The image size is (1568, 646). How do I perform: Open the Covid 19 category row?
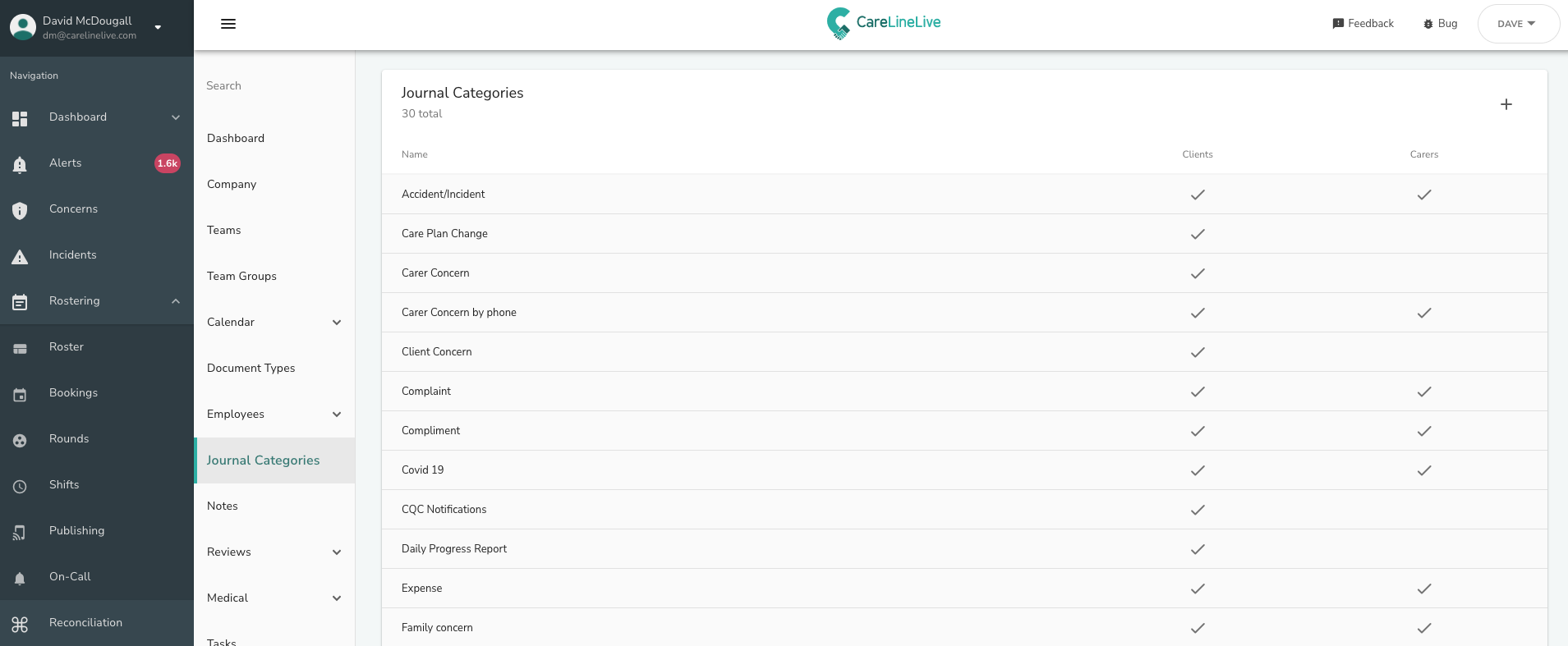pos(964,470)
